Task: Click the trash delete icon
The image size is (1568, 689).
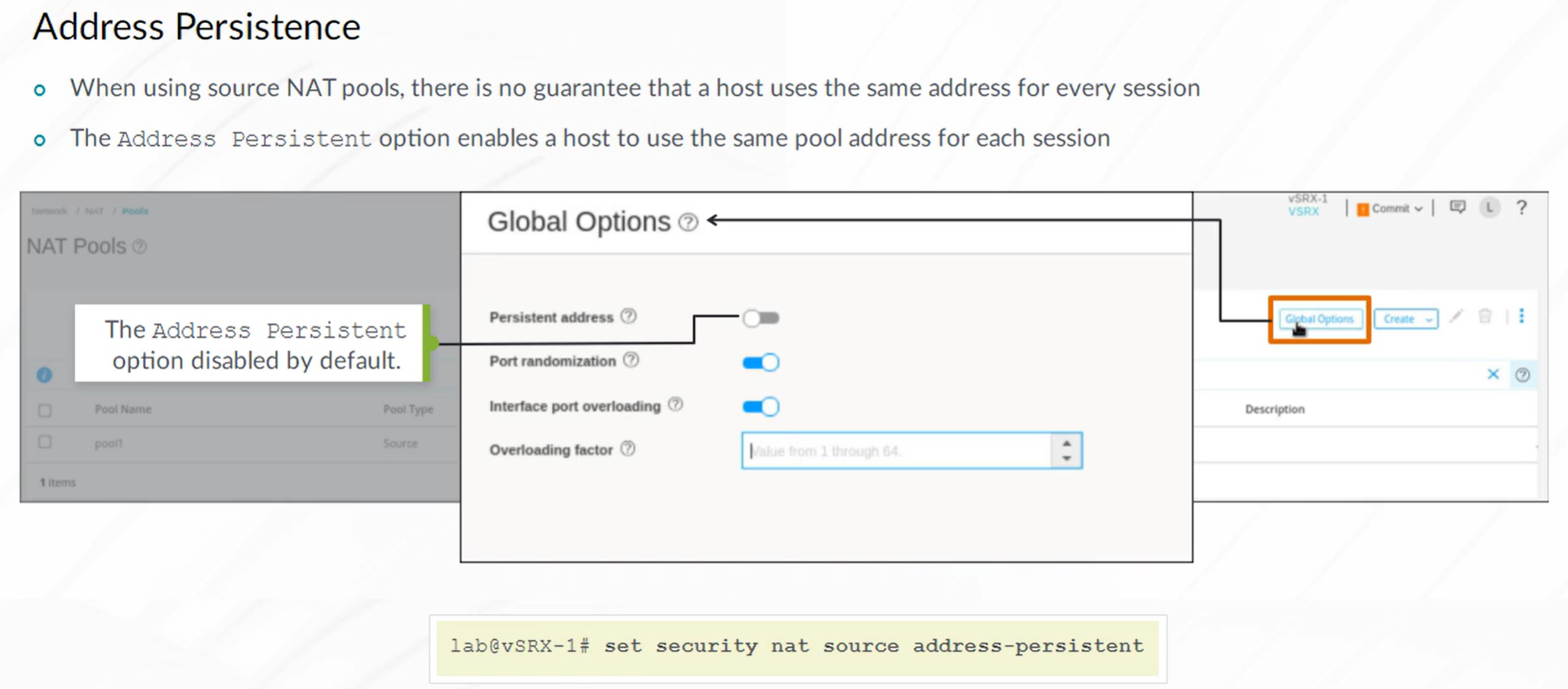Action: (1485, 317)
